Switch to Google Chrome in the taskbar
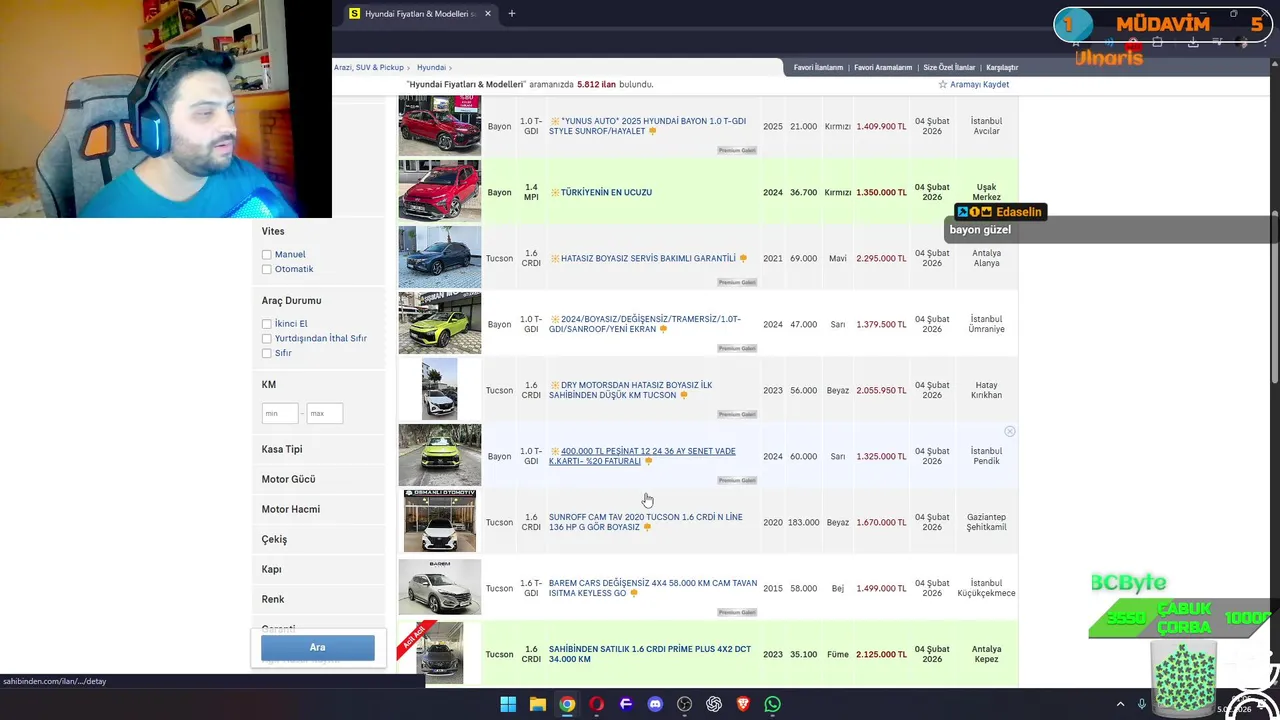 (567, 704)
